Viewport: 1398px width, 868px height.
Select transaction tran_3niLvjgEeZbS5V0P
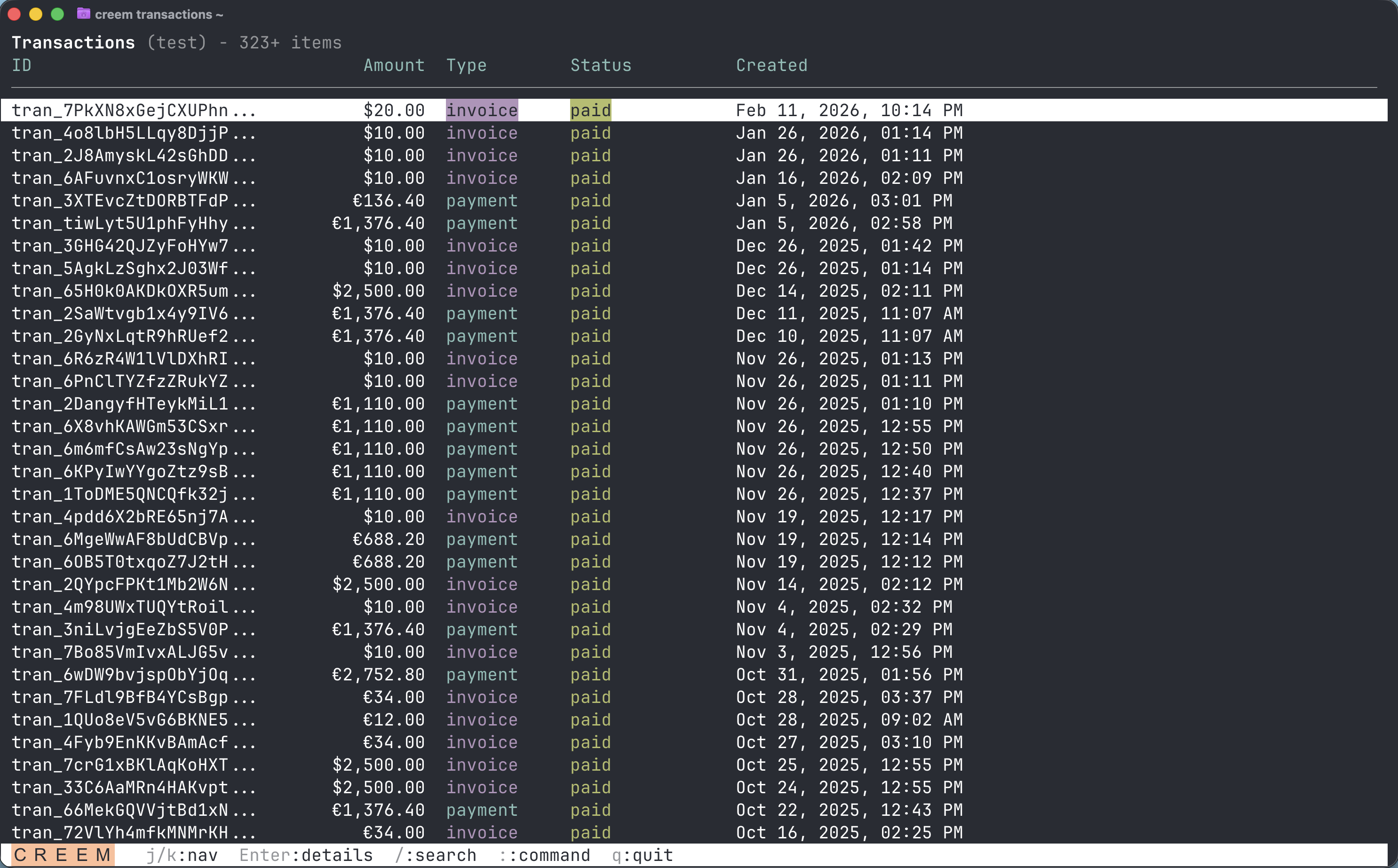(x=694, y=630)
